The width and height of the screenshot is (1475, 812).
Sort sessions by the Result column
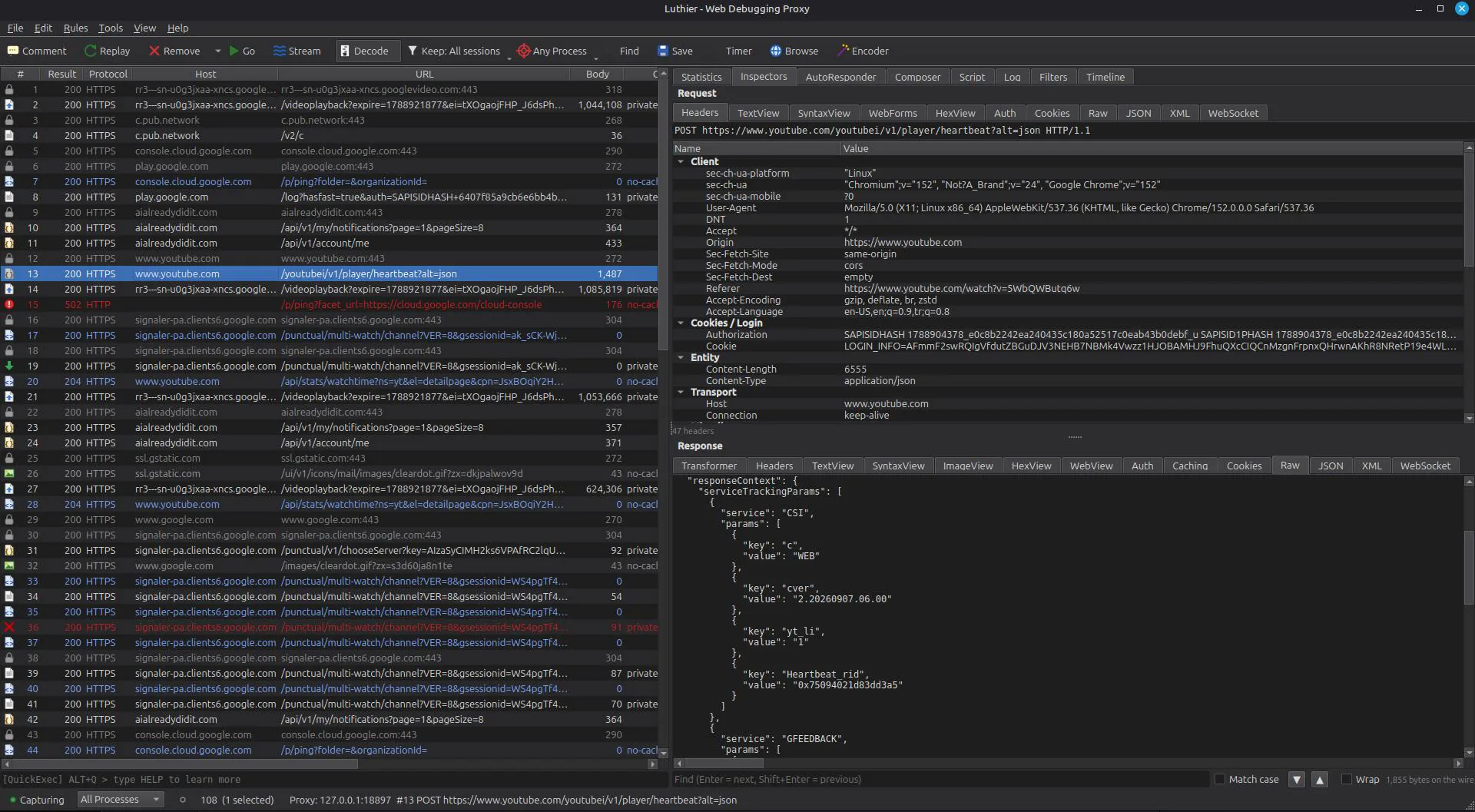click(x=61, y=74)
